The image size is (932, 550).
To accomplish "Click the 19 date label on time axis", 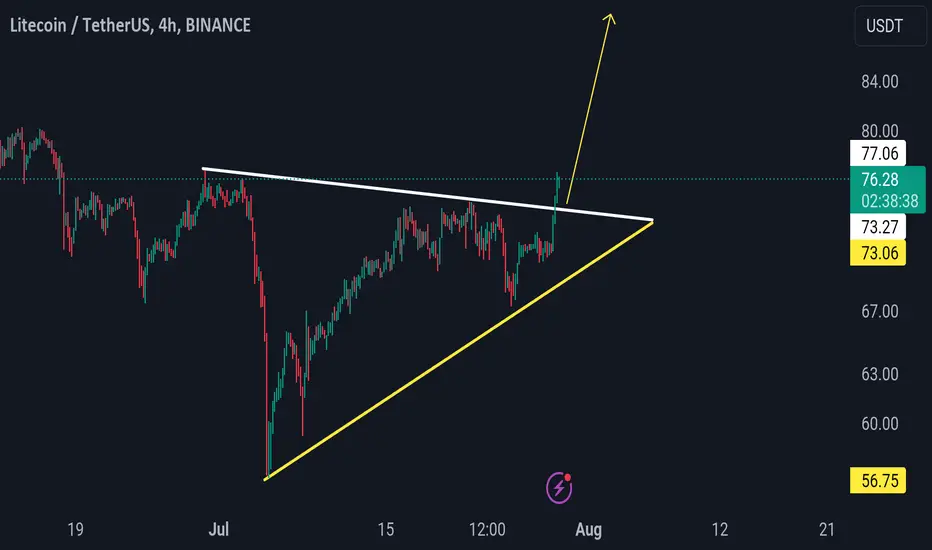I will click(75, 529).
